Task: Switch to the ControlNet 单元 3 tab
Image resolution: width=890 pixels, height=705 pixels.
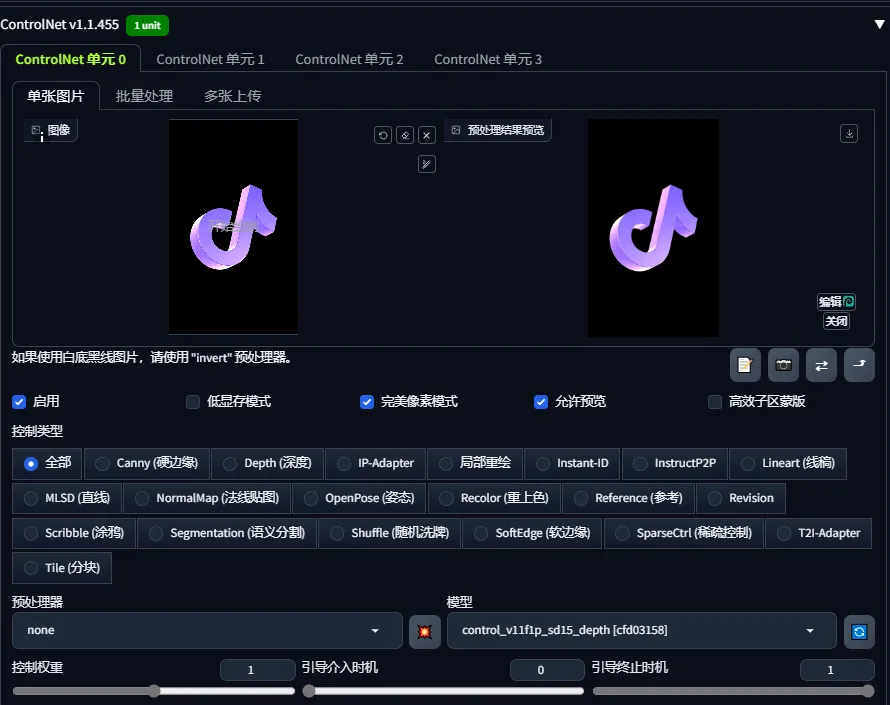Action: point(488,59)
